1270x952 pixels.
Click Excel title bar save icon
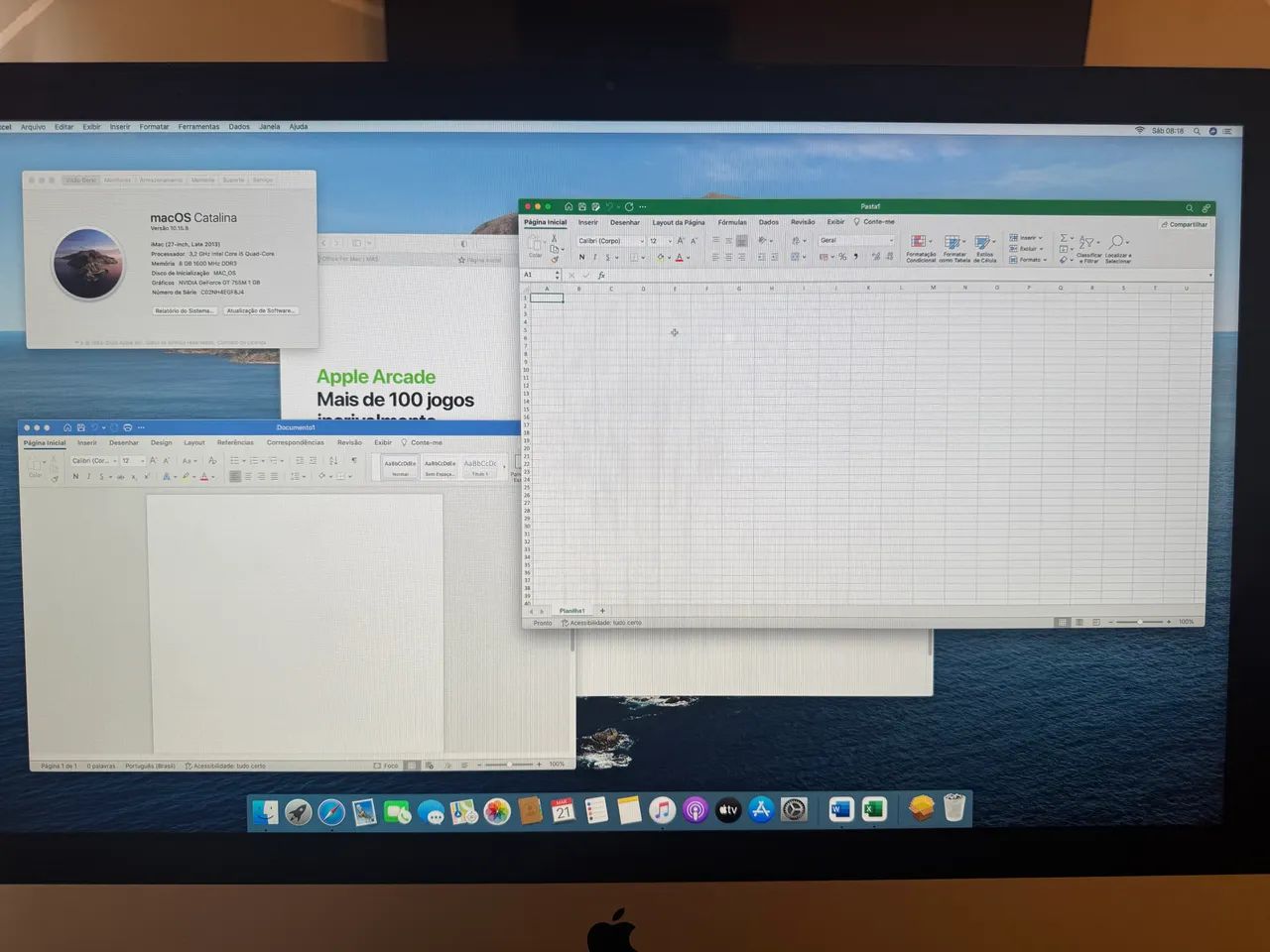(x=582, y=207)
